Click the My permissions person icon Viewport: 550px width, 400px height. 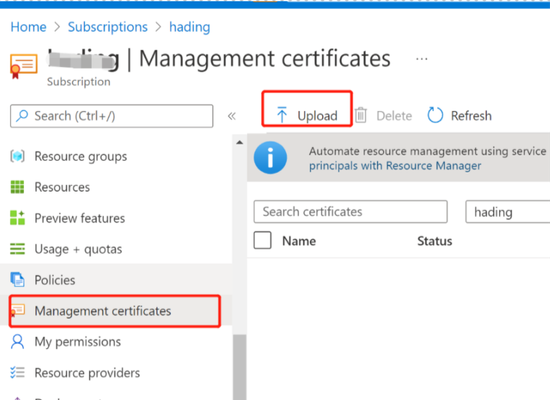pos(18,341)
